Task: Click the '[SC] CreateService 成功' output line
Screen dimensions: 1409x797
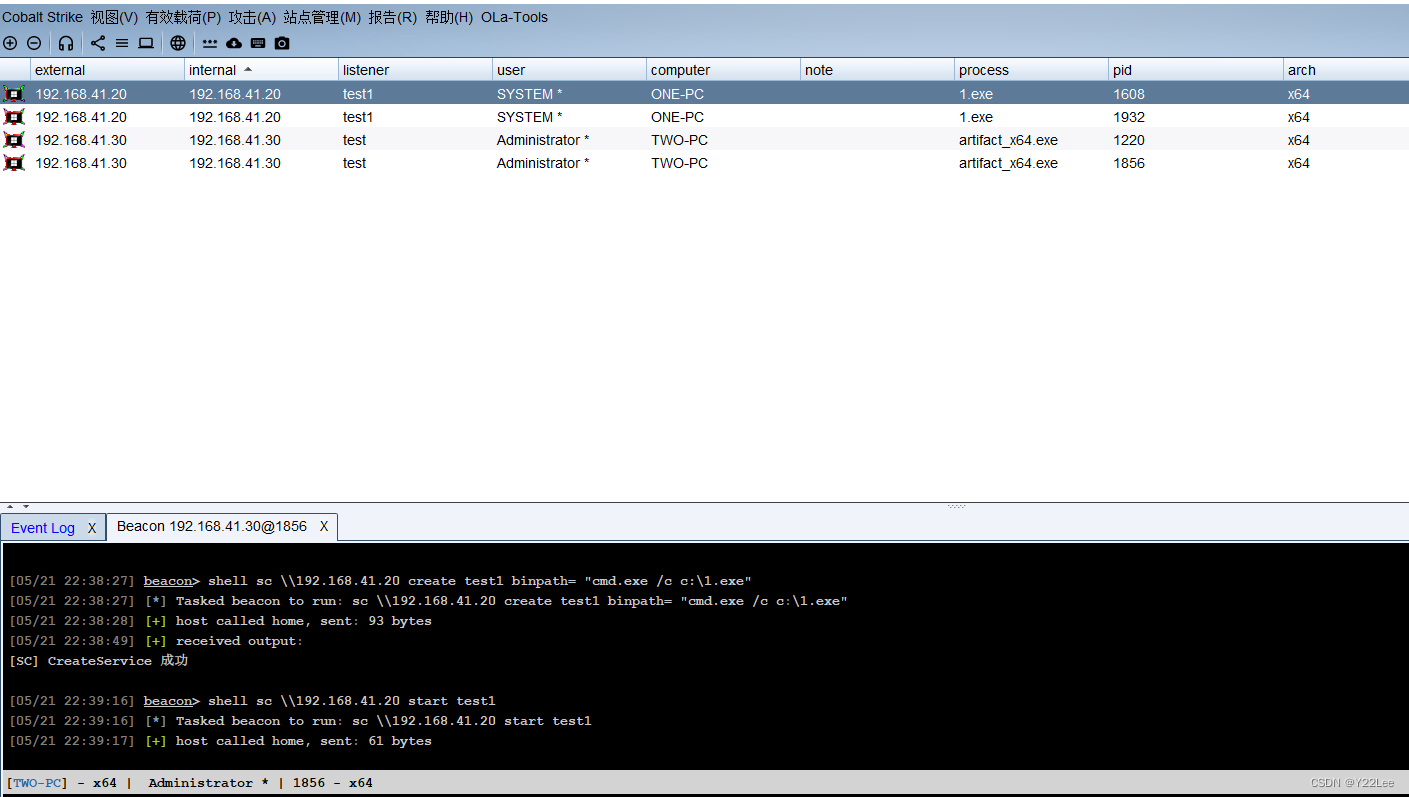Action: pyautogui.click(x=98, y=661)
